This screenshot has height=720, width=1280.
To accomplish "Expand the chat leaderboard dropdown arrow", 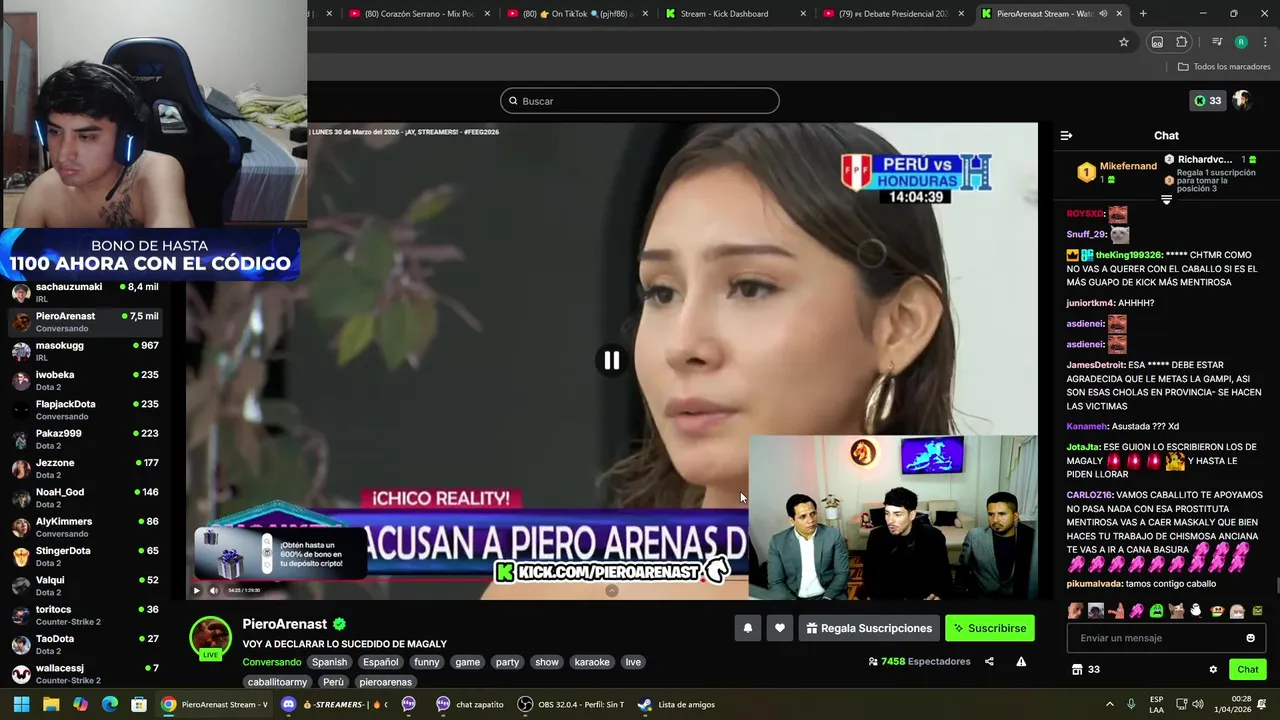I will tap(1166, 200).
